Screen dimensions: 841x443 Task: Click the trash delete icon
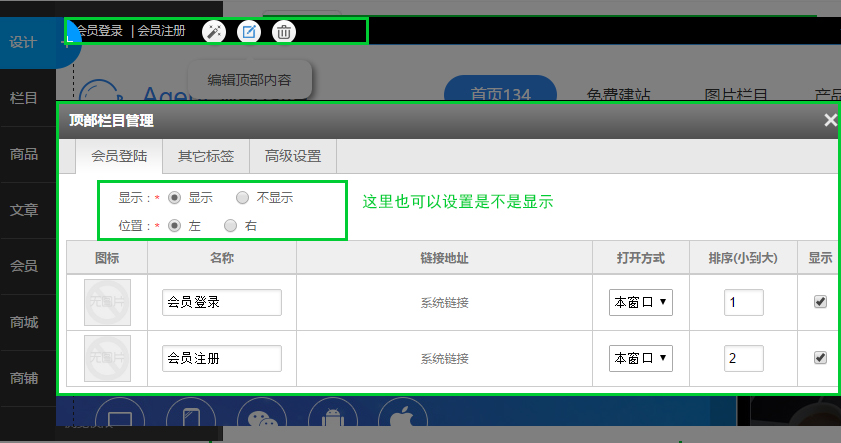(x=284, y=31)
